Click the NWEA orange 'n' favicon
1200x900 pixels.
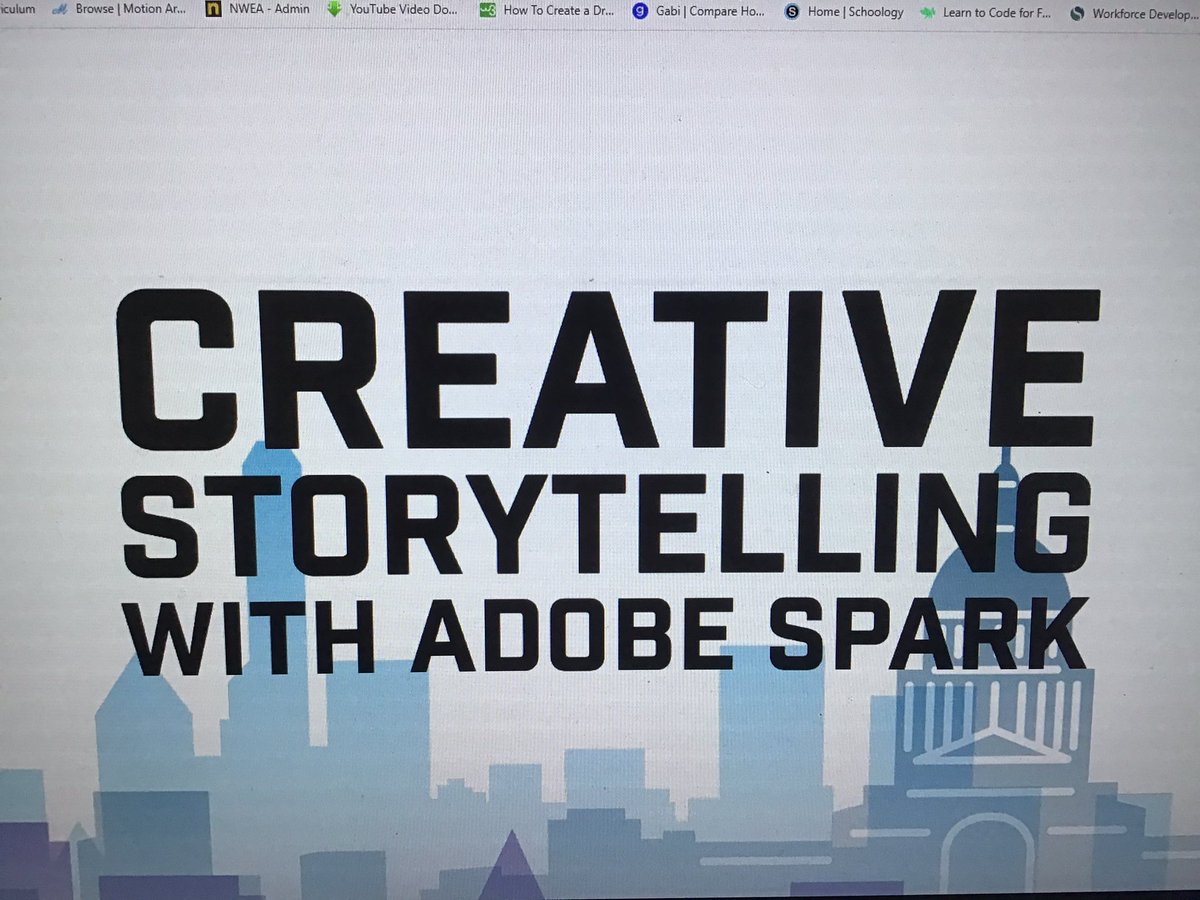pyautogui.click(x=214, y=9)
